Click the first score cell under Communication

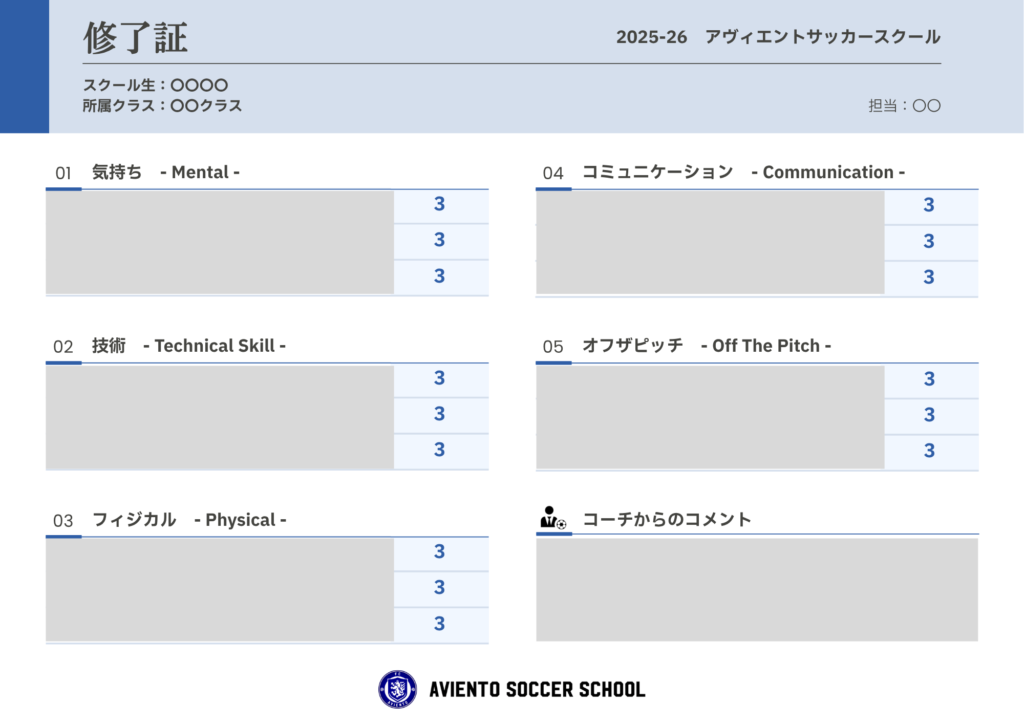(929, 206)
